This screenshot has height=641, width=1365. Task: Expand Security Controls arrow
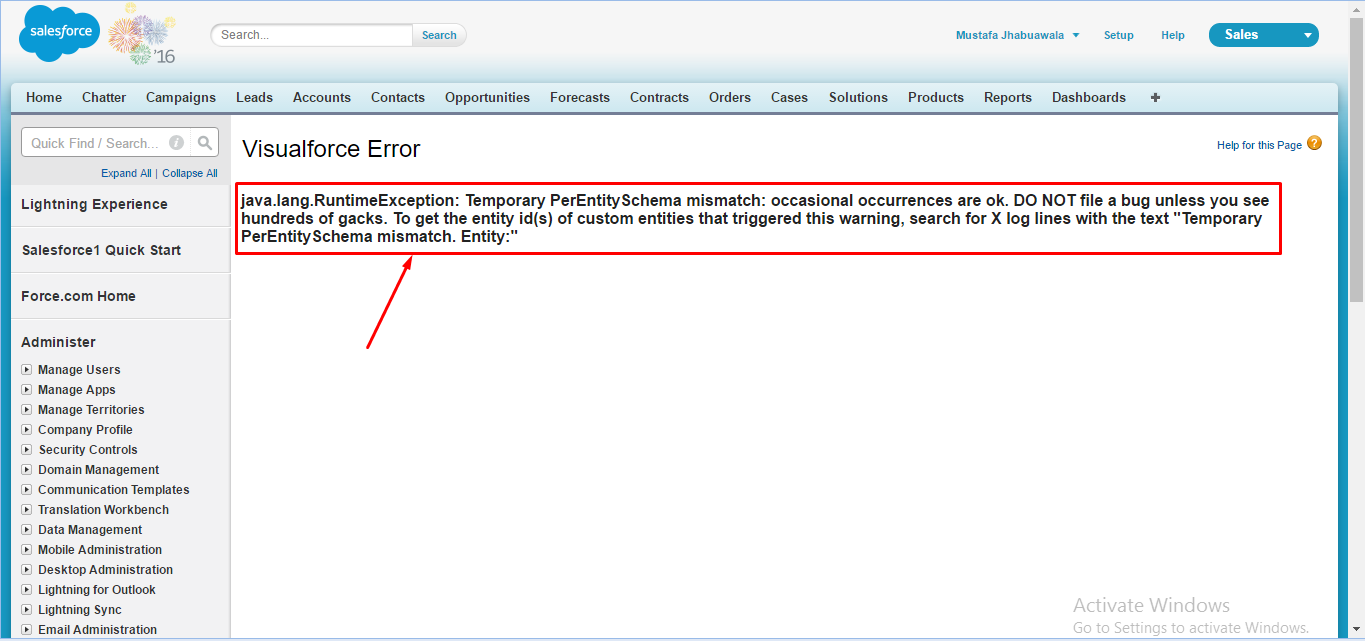[x=28, y=450]
